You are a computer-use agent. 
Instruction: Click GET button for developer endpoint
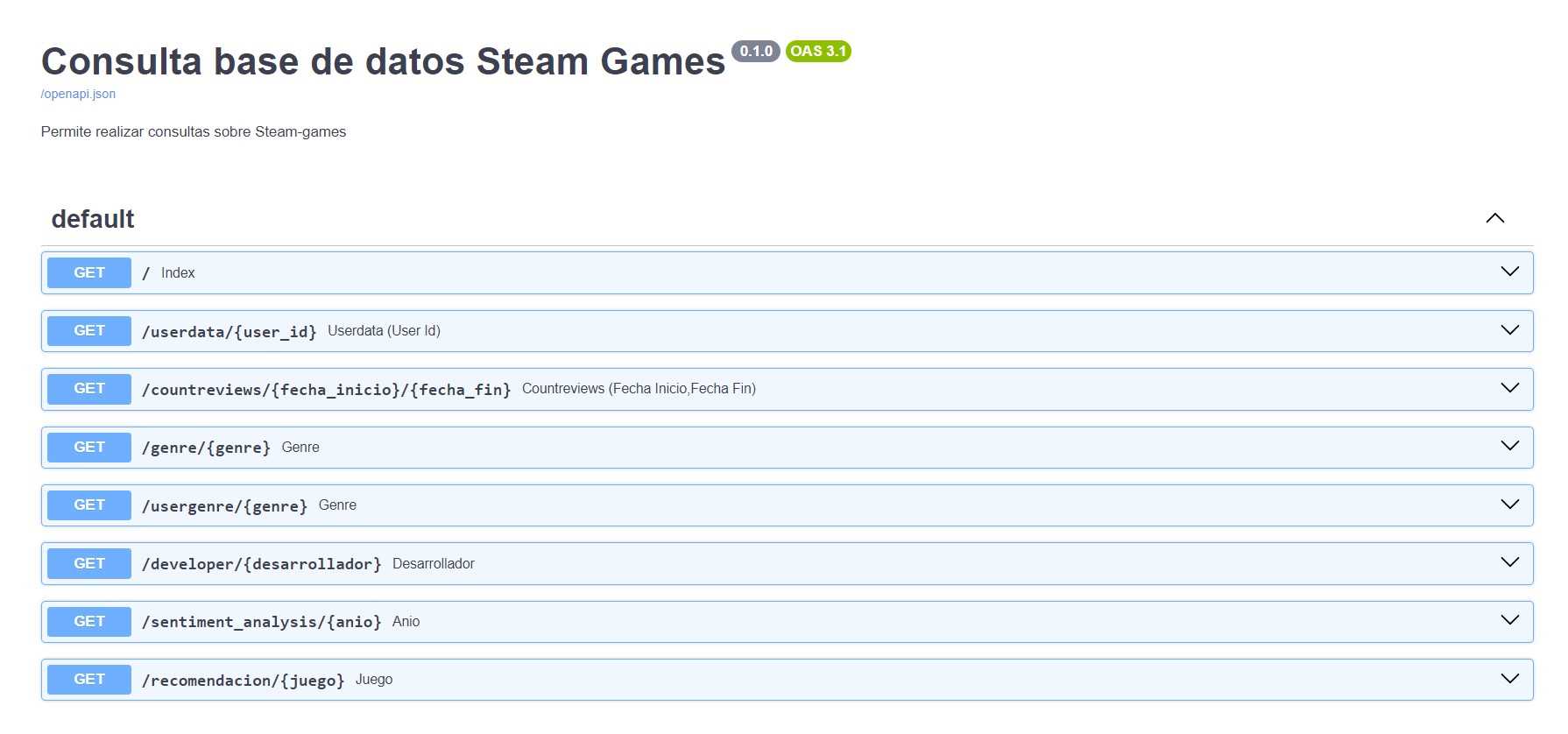coord(89,563)
